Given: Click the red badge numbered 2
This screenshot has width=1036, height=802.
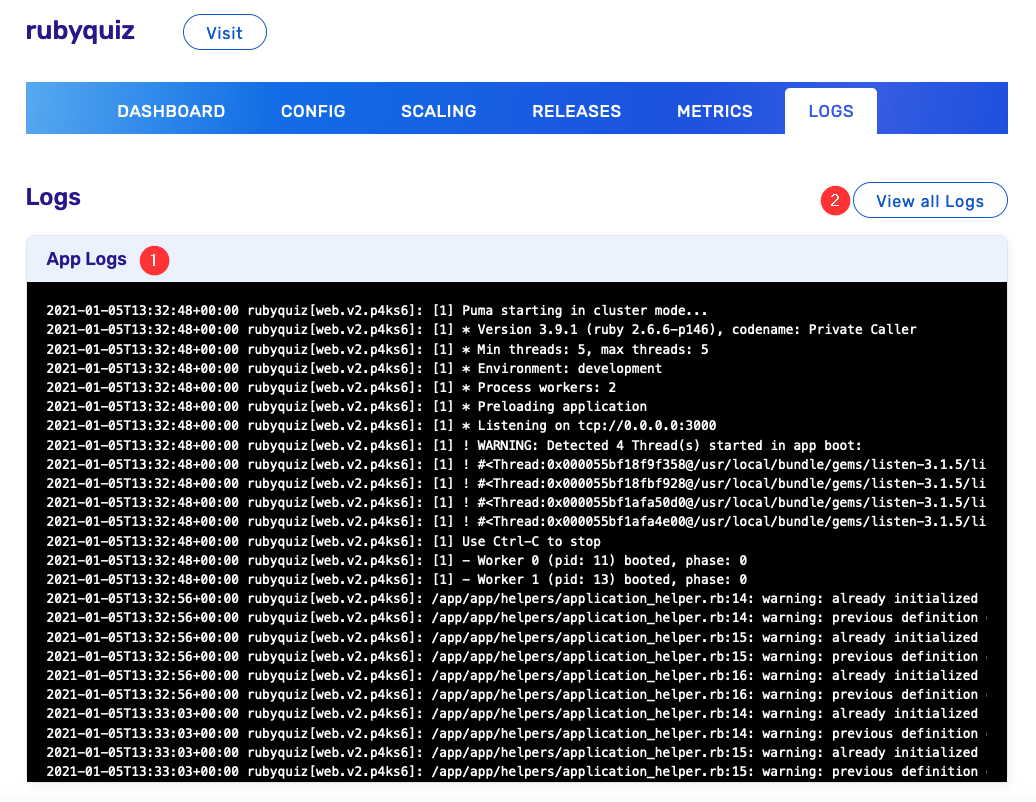Looking at the screenshot, I should [x=835, y=201].
